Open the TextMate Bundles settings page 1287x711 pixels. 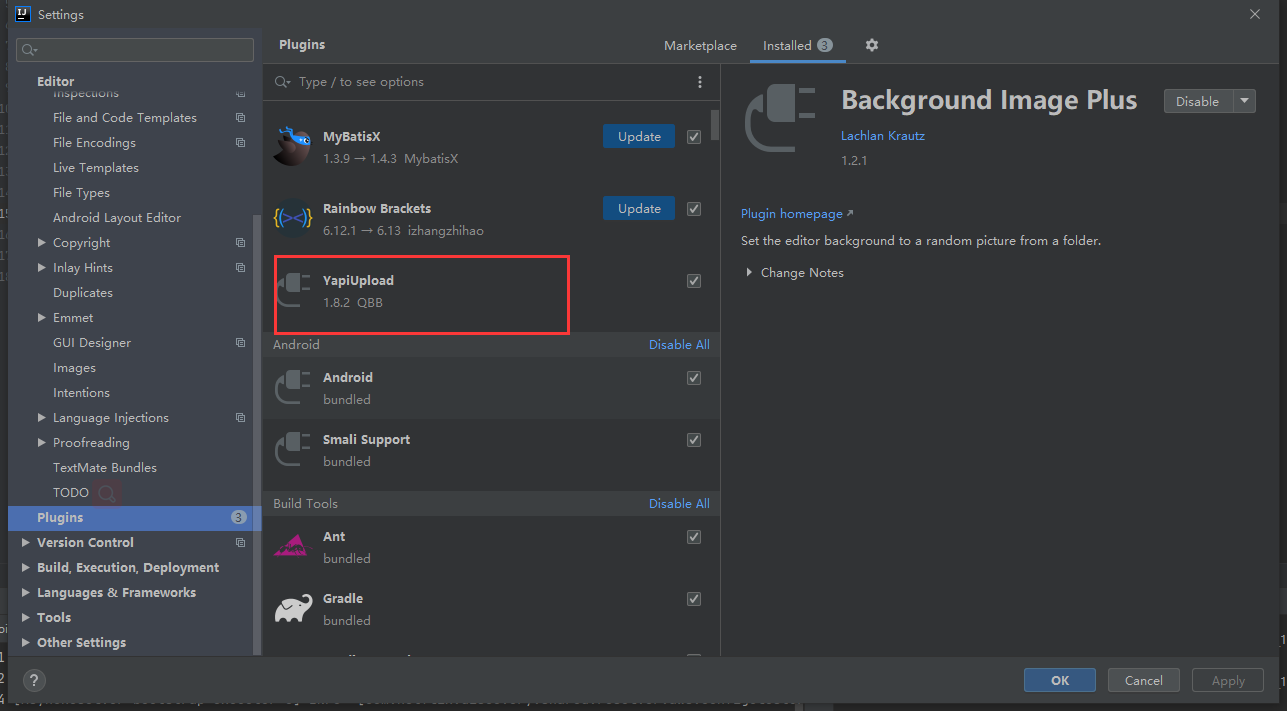click(105, 468)
